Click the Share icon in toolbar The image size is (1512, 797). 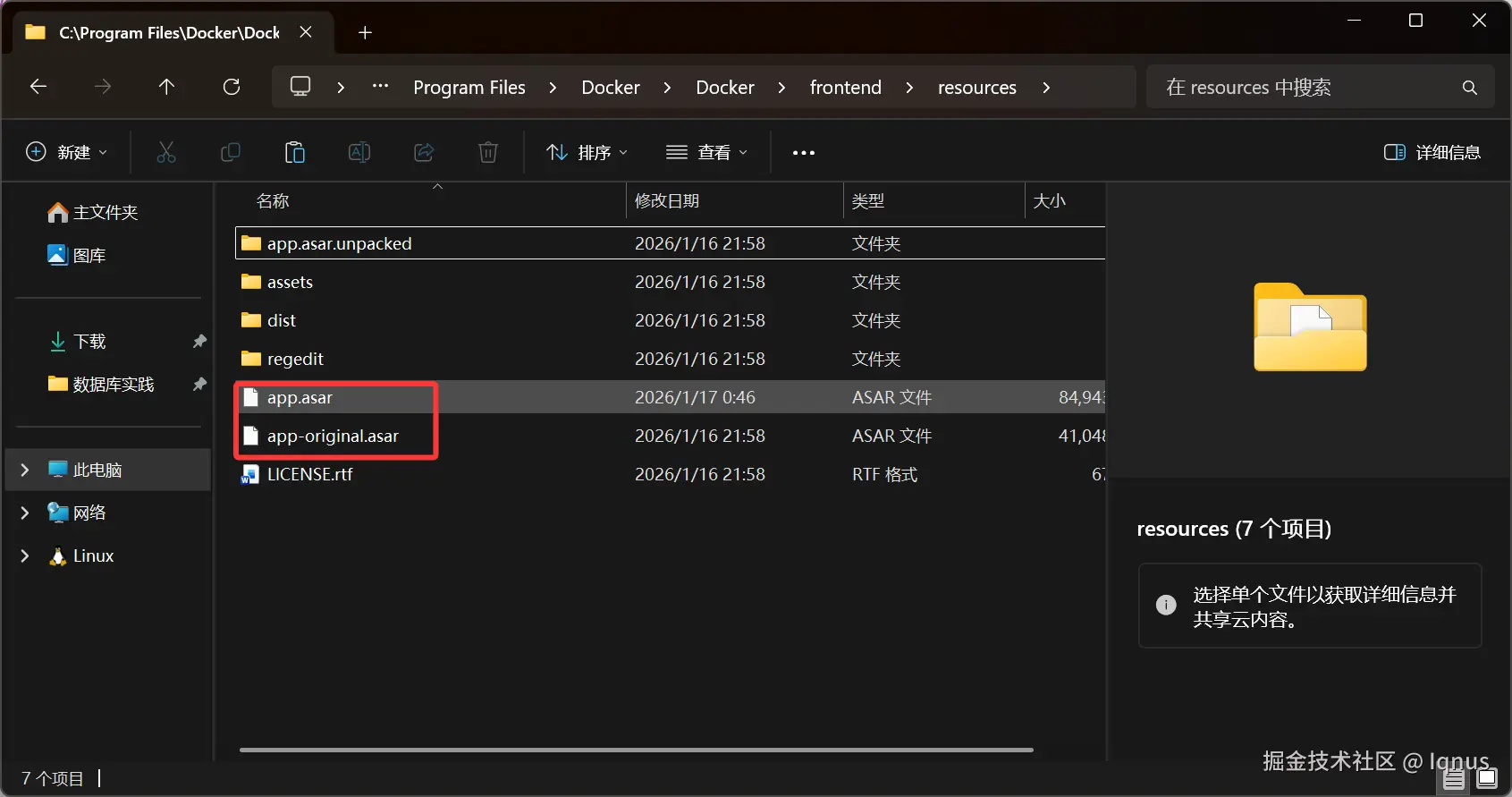click(424, 152)
